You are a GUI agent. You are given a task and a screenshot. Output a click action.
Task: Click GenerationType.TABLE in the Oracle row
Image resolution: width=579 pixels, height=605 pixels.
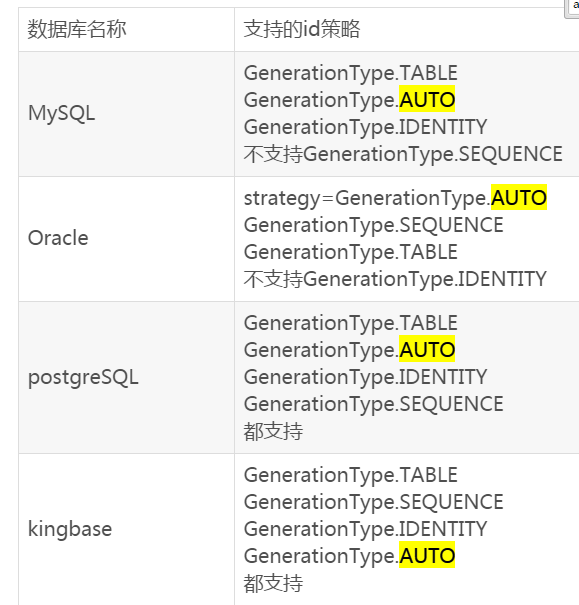click(351, 252)
